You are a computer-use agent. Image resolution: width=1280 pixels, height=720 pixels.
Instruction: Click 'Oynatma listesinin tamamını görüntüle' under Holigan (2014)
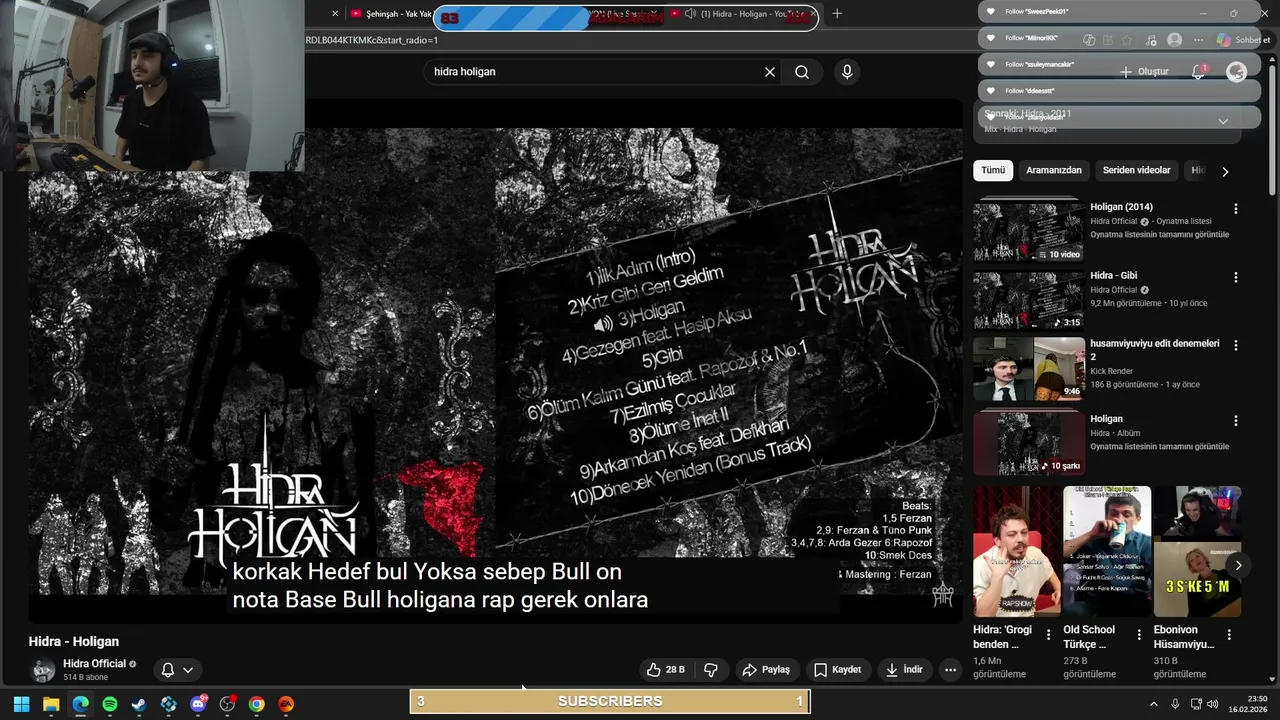(x=1160, y=235)
